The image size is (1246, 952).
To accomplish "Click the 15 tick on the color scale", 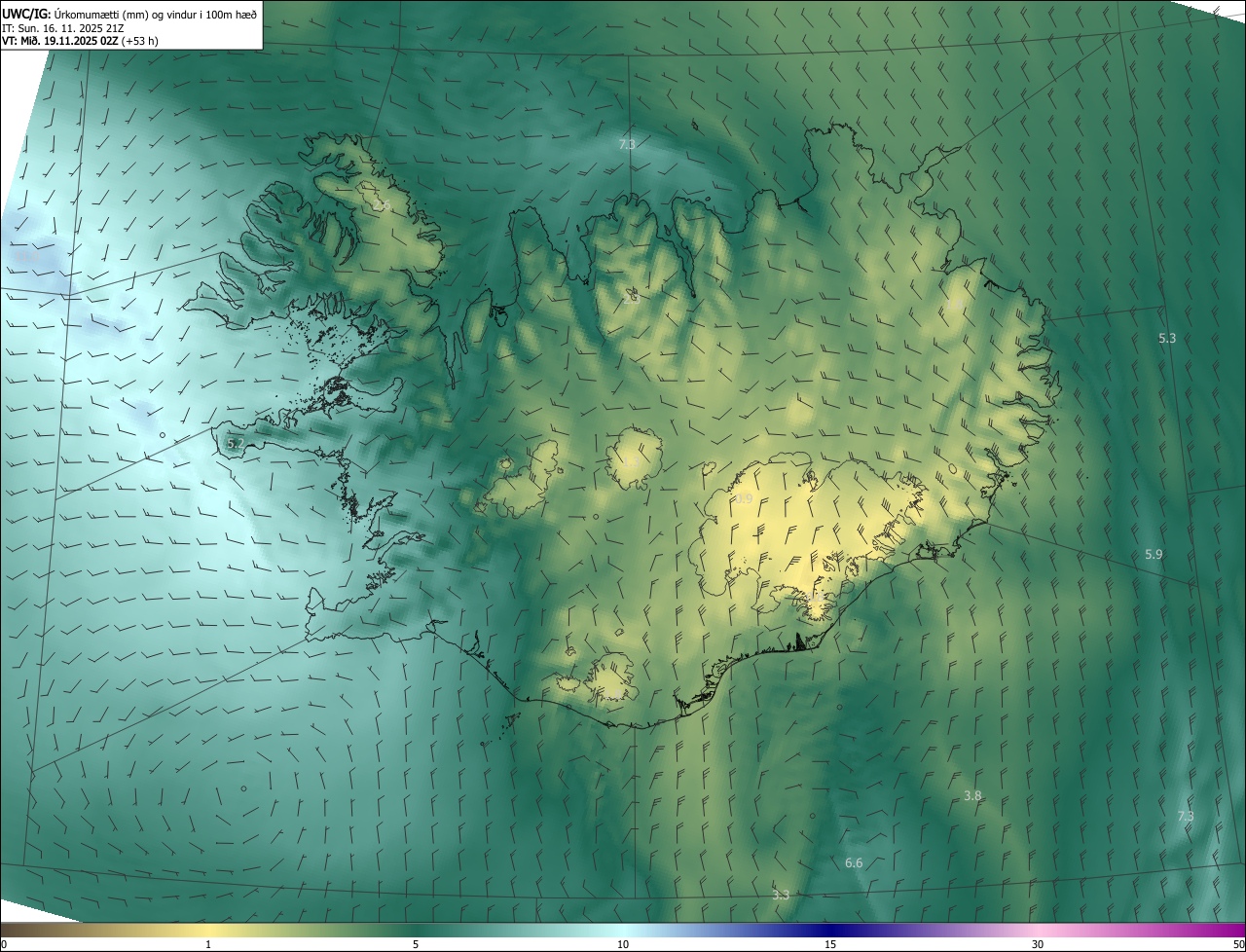I will pos(830,944).
